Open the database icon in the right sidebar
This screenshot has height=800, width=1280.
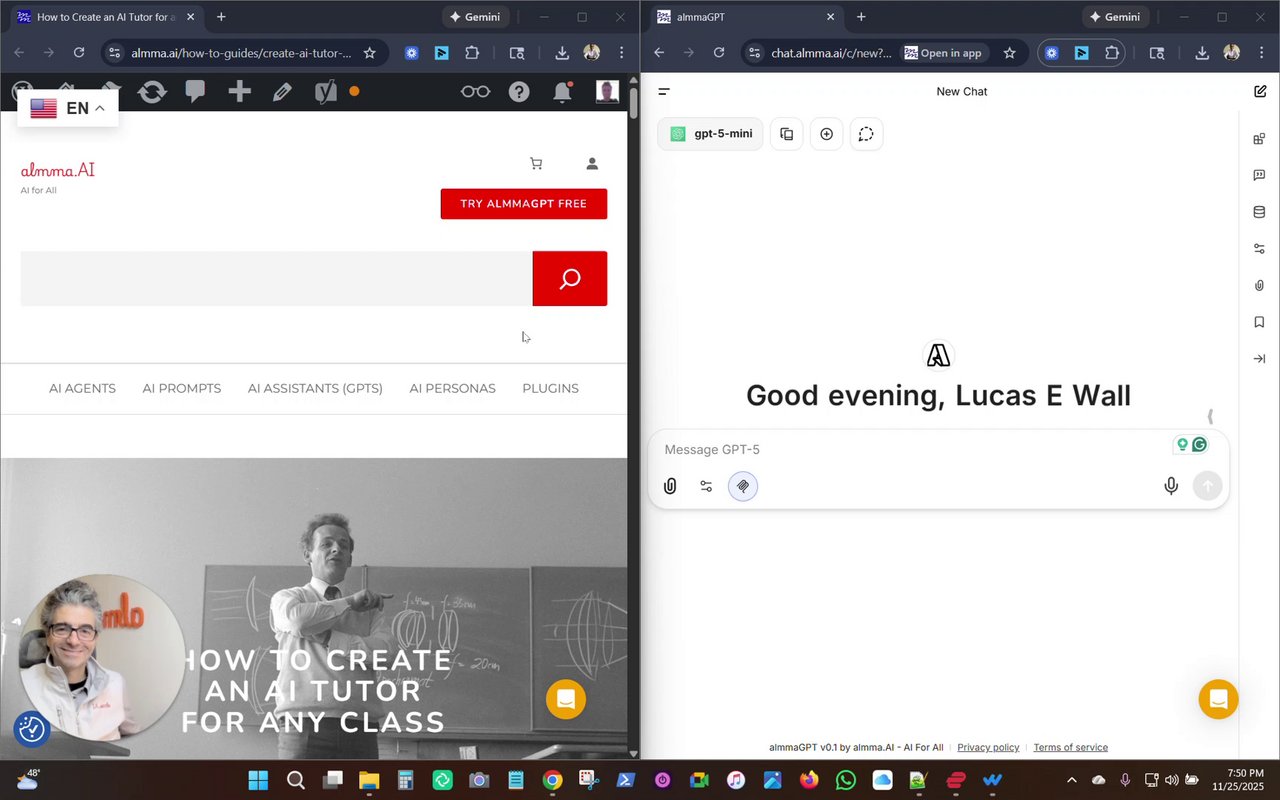(1259, 212)
